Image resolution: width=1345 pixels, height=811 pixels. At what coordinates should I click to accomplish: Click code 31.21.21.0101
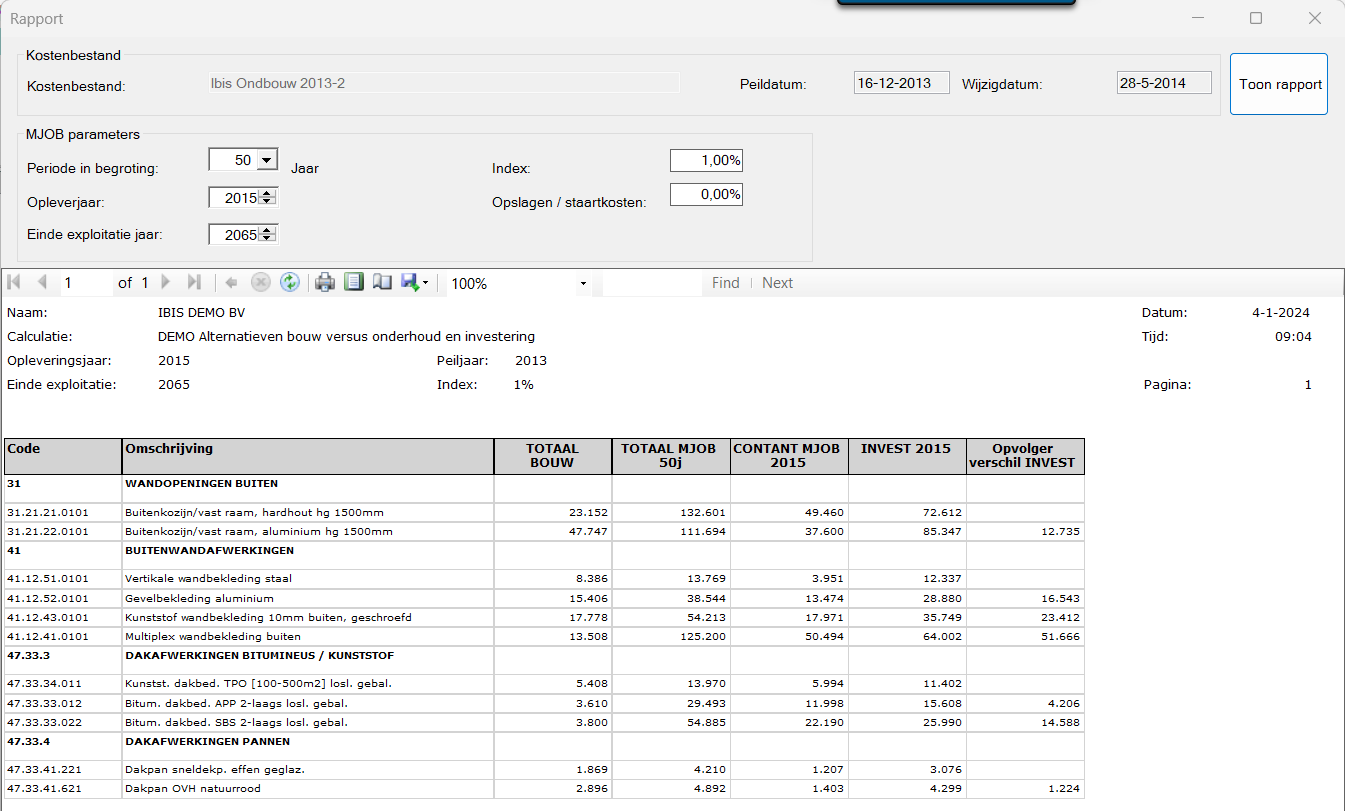click(x=47, y=512)
